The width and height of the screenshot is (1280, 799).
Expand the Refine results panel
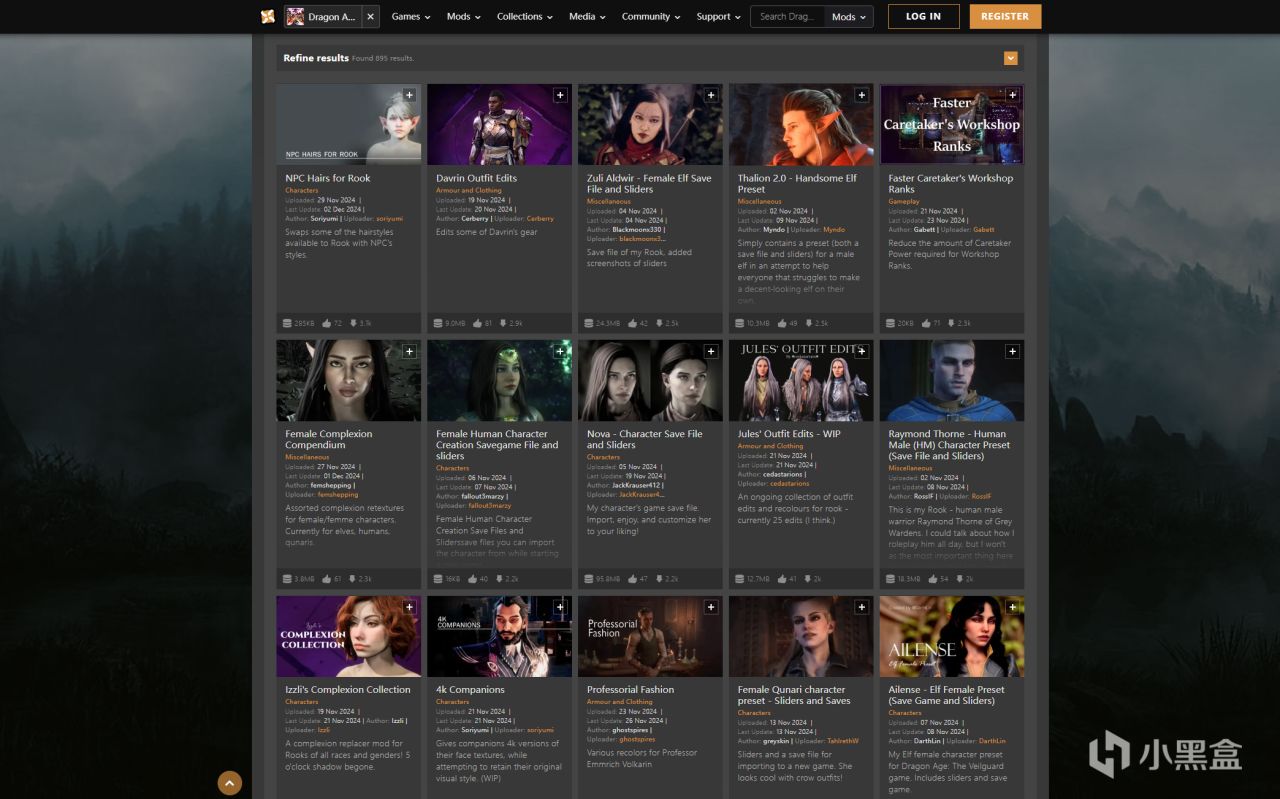(1011, 58)
